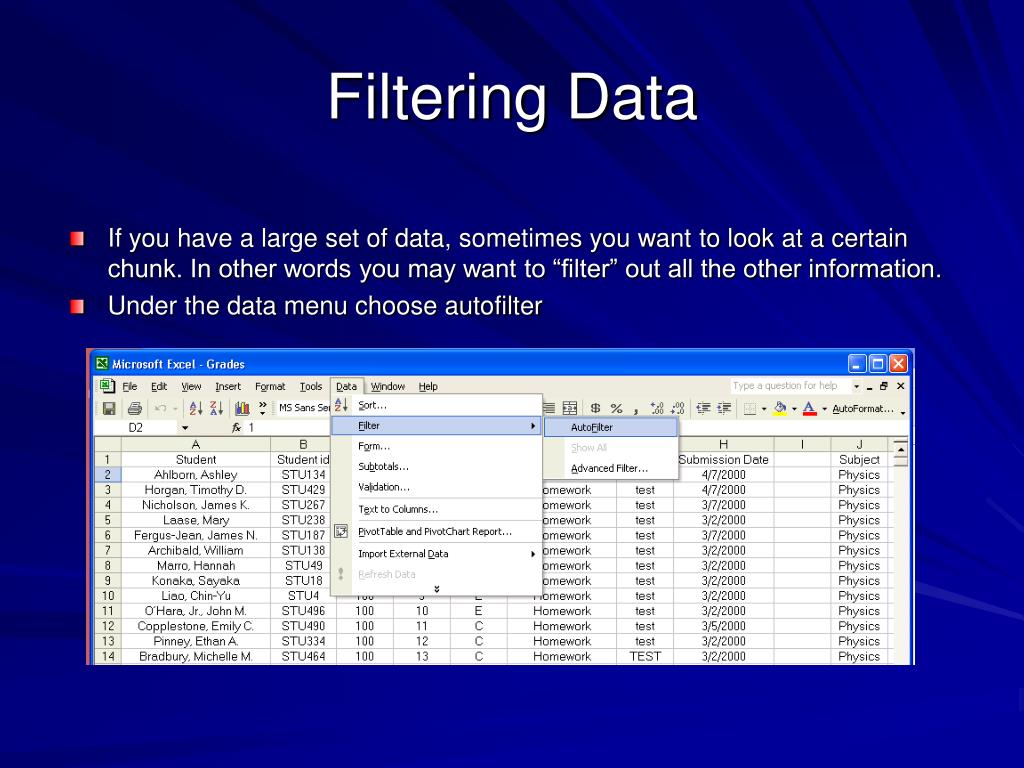Viewport: 1024px width, 768px height.
Task: Choose Advanced Filter... option
Action: (611, 468)
